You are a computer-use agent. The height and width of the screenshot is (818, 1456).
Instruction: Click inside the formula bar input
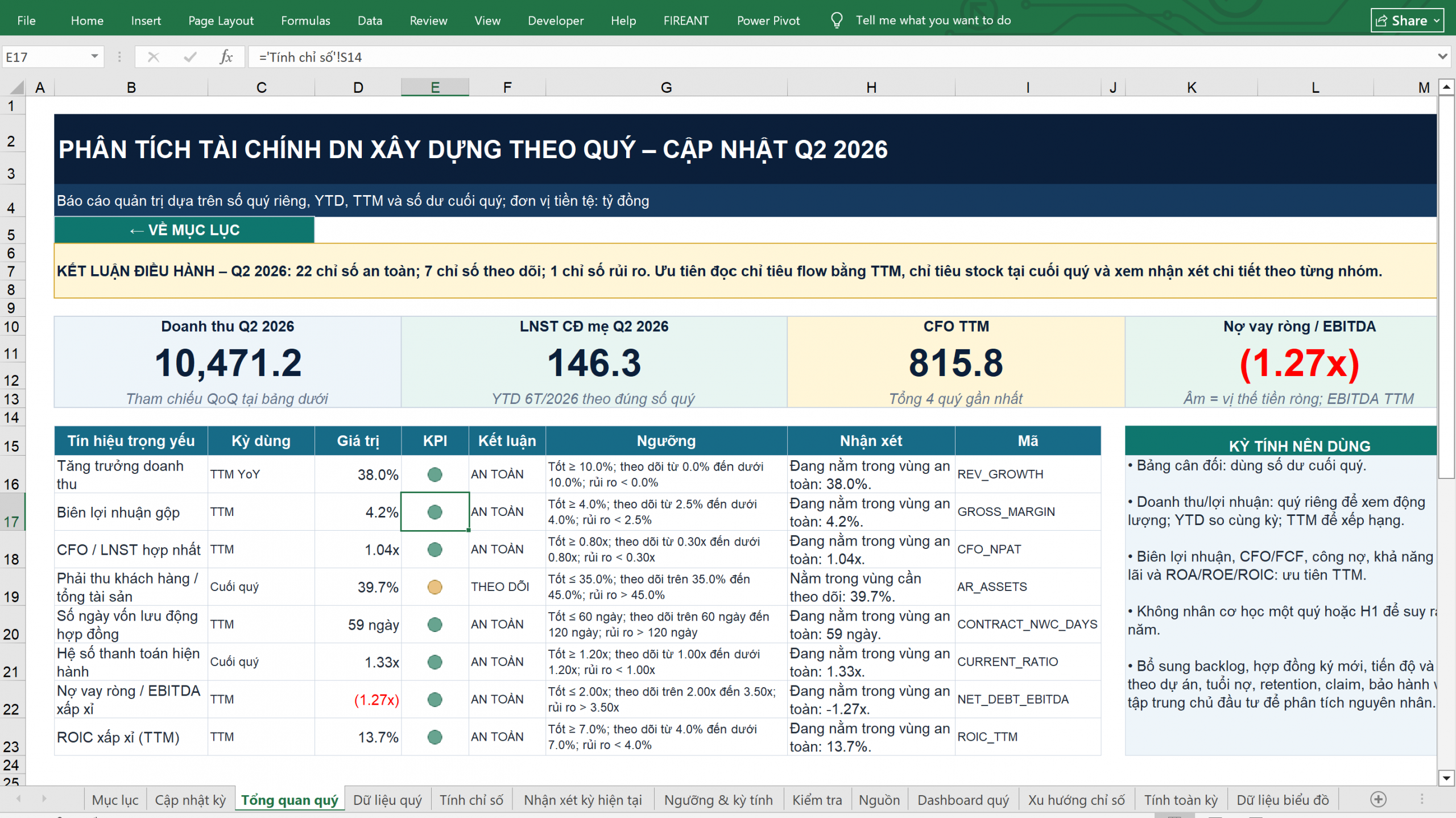coord(842,57)
